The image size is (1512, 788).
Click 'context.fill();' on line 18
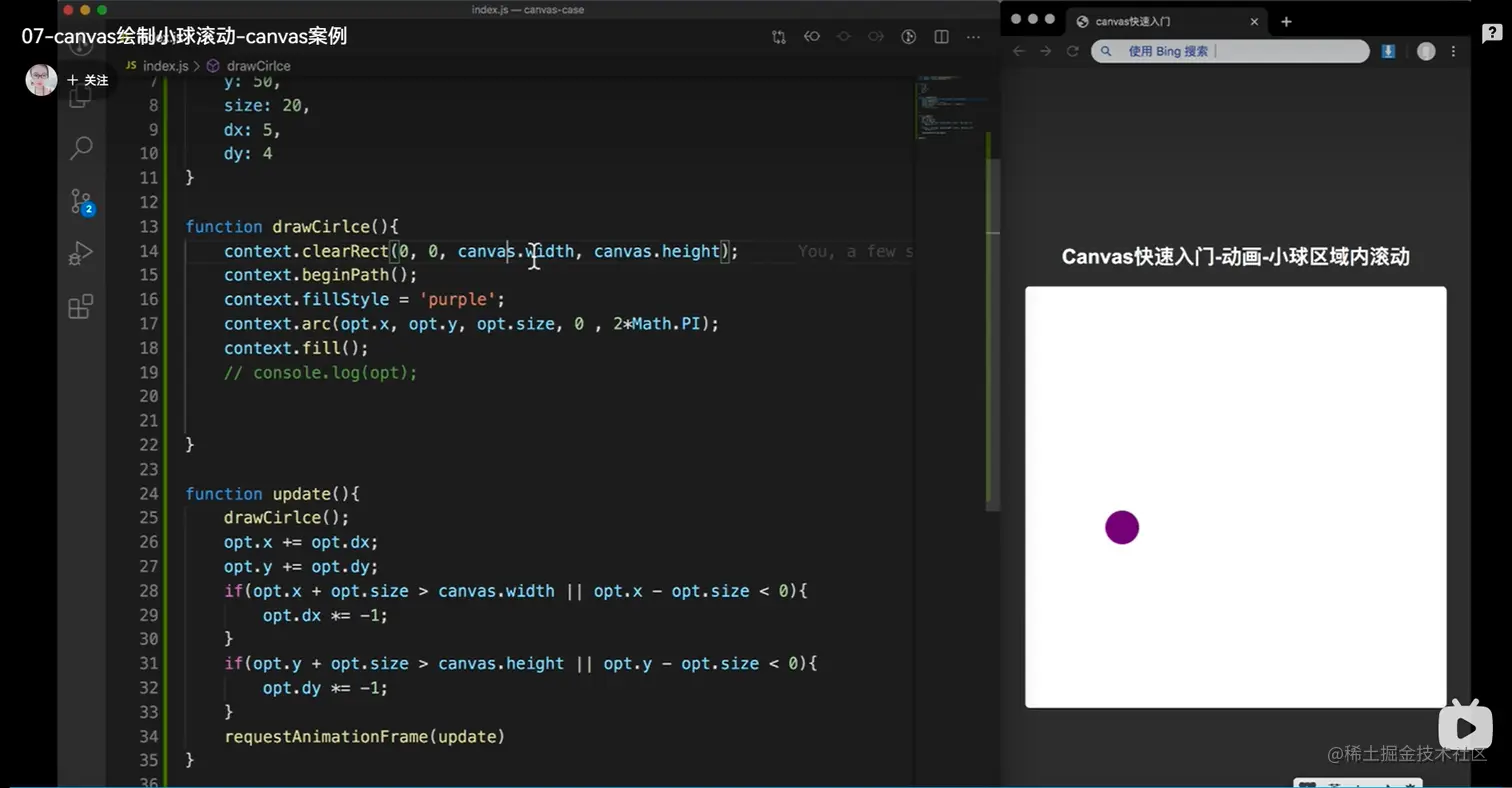pyautogui.click(x=297, y=348)
